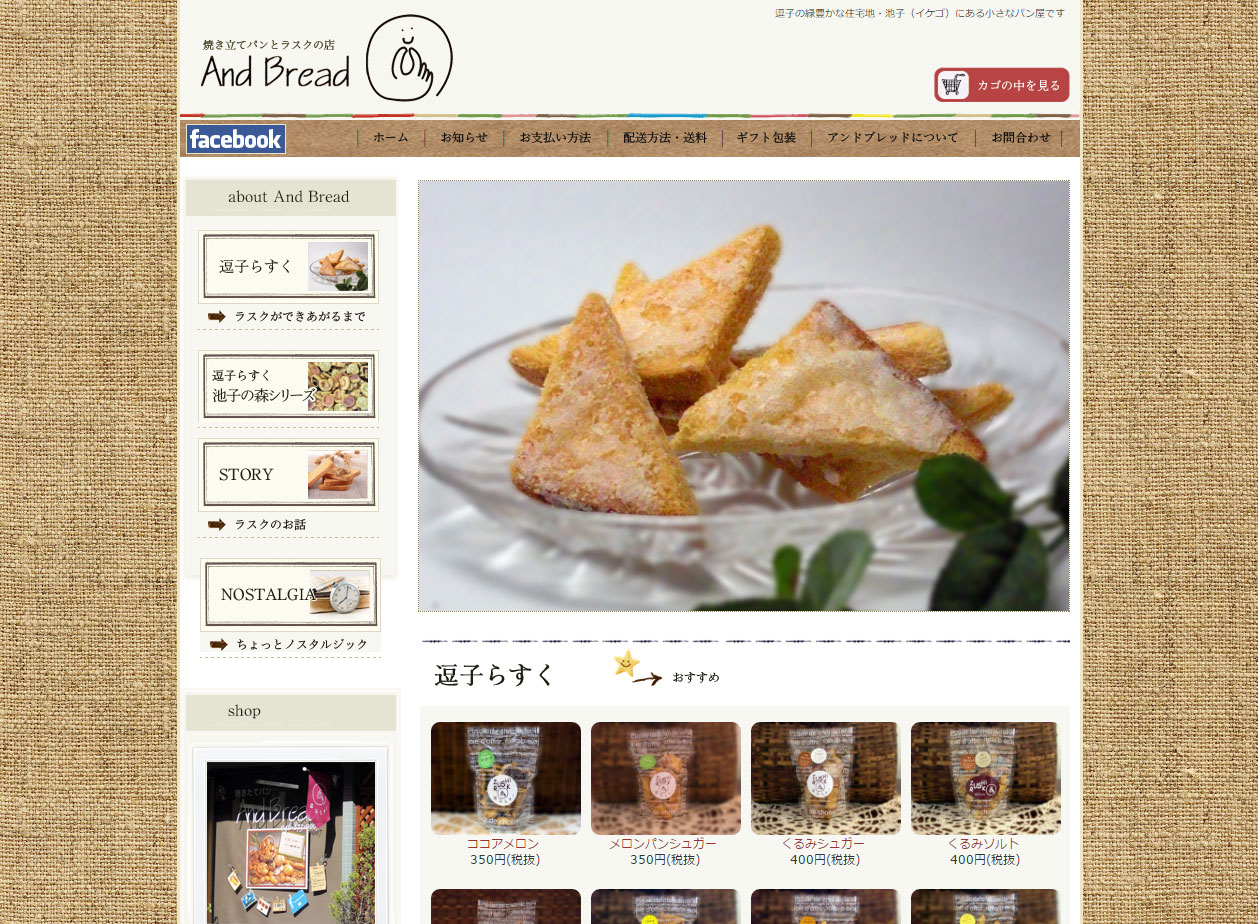Open お問合わせ contact page

(1021, 138)
